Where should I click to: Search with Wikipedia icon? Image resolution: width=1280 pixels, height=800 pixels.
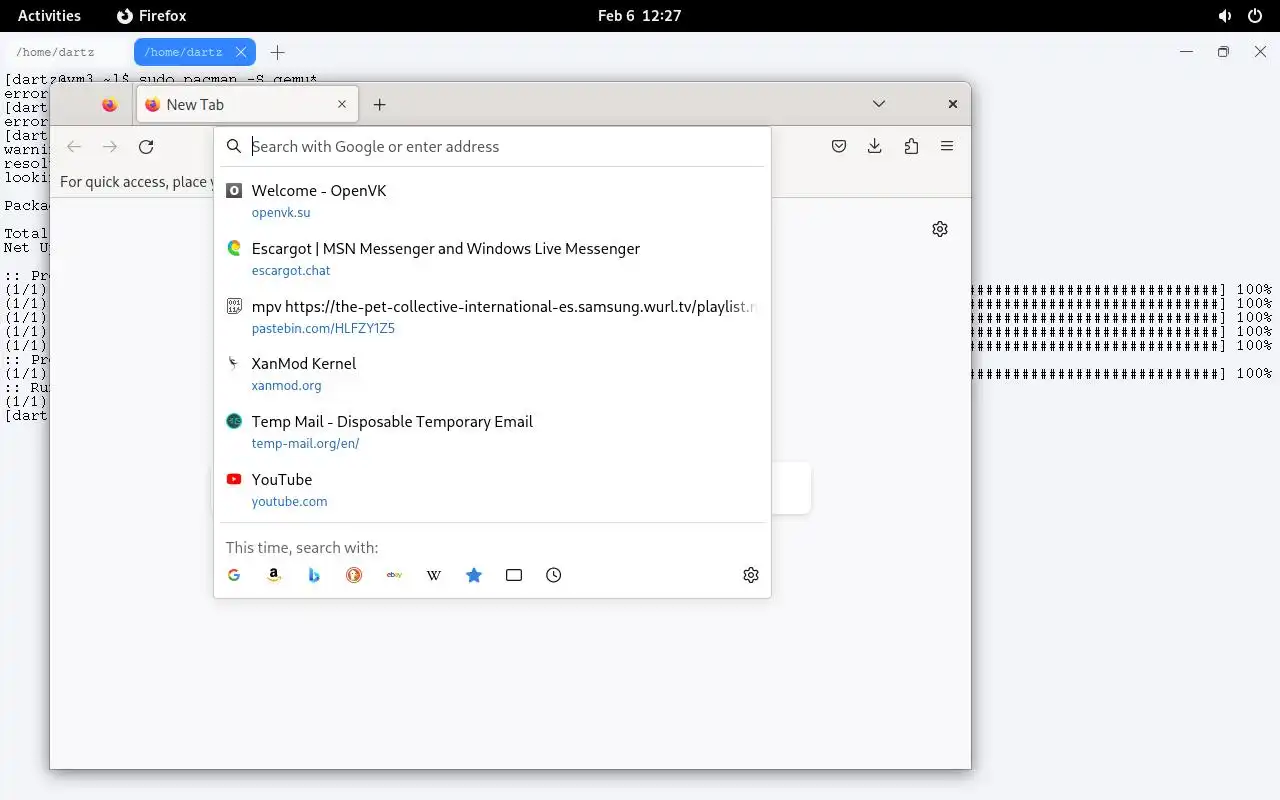click(434, 575)
